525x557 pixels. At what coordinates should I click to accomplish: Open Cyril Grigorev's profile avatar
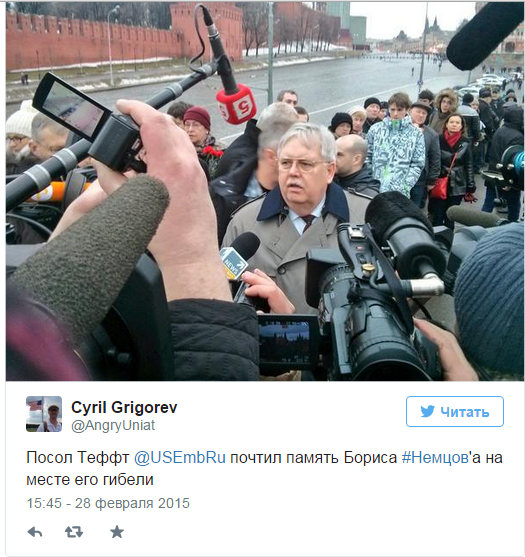(44, 414)
